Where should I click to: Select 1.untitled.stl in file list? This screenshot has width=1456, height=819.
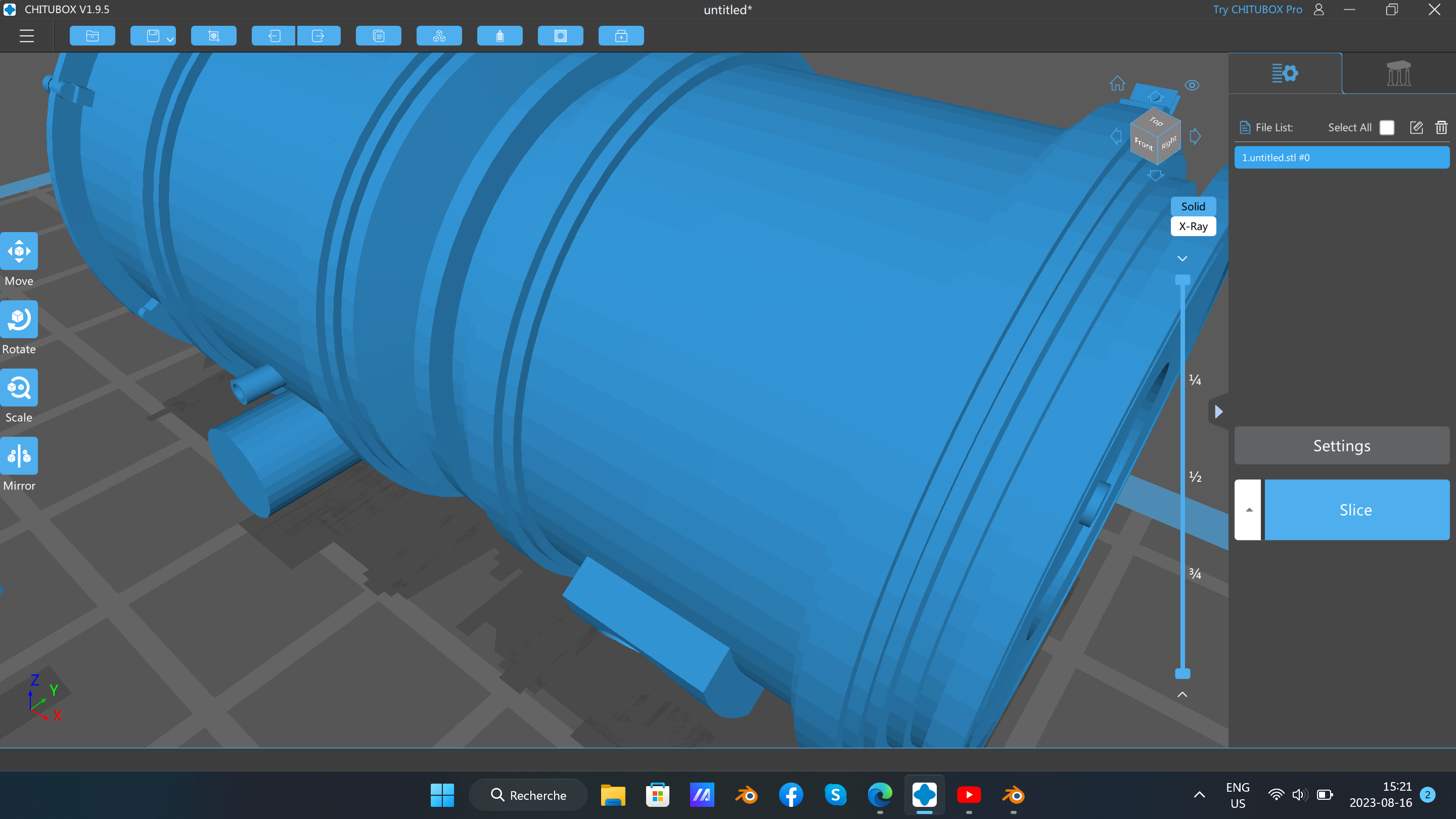point(1341,158)
